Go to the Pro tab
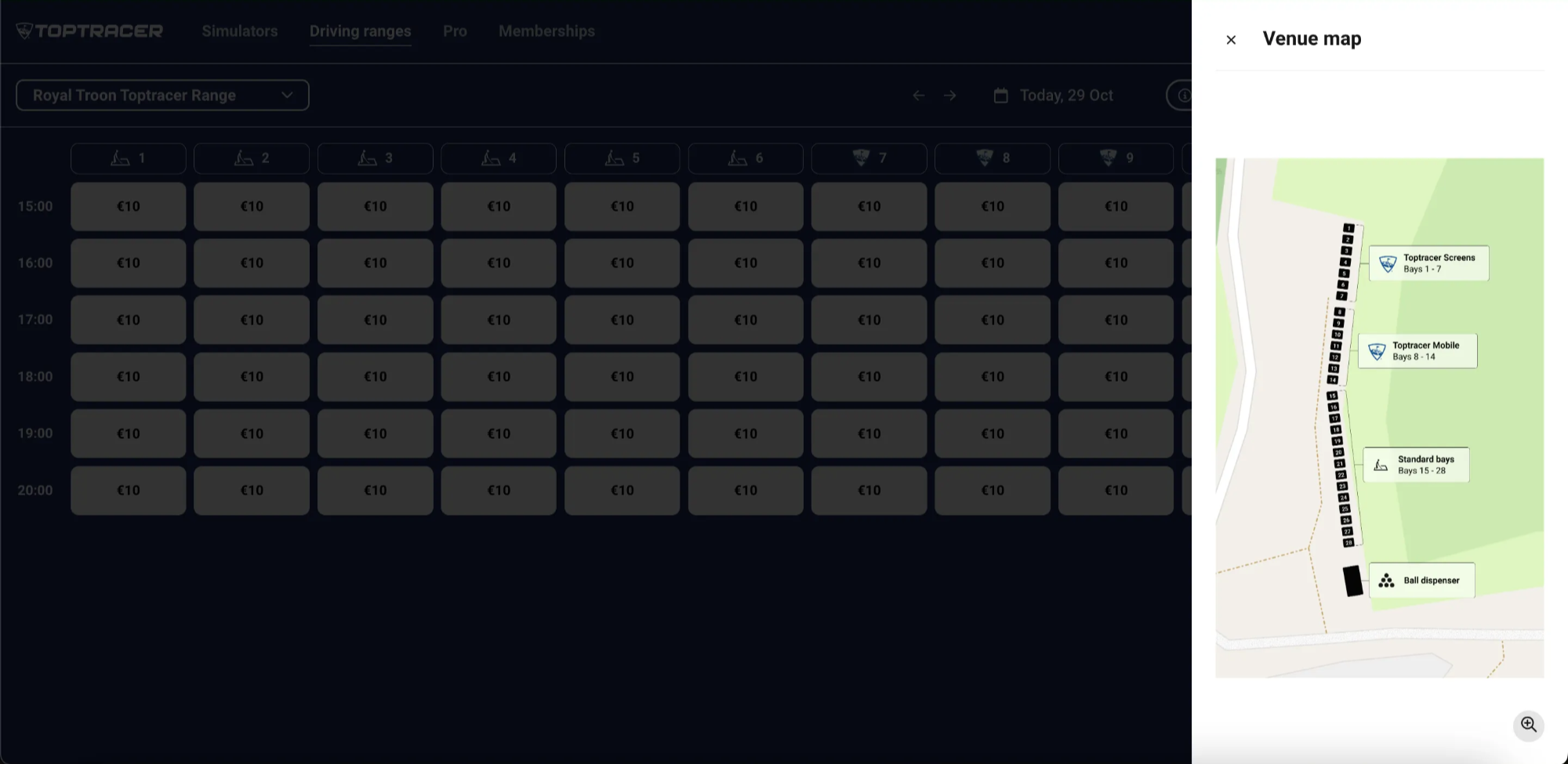Image resolution: width=1568 pixels, height=764 pixels. 455,31
